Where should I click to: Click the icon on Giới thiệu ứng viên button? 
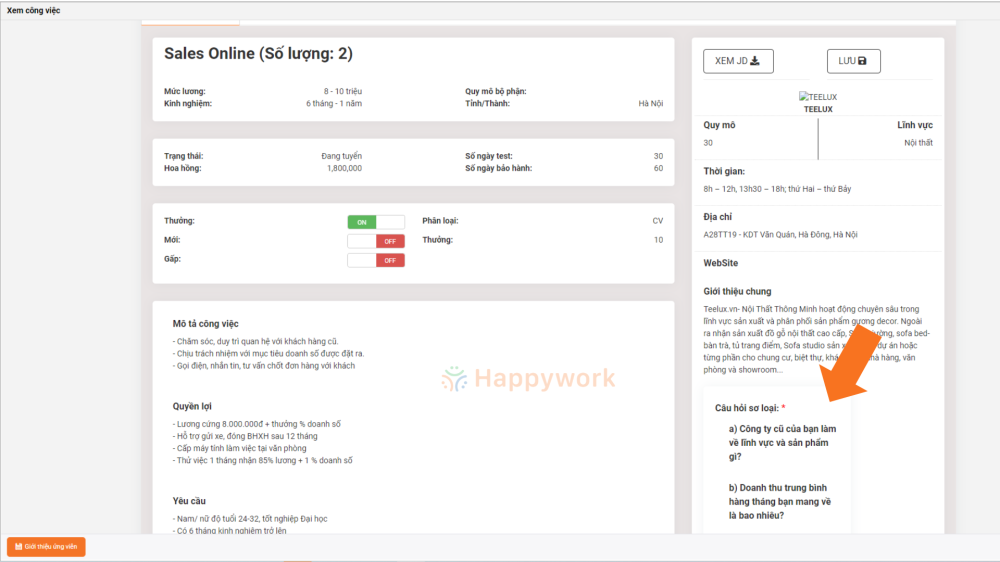[x=18, y=547]
